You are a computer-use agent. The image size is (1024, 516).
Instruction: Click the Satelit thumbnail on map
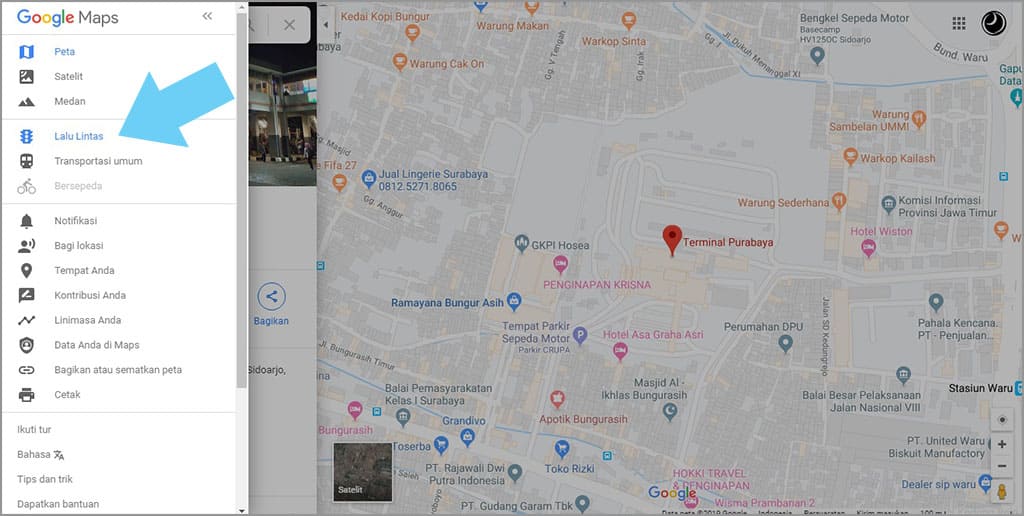(362, 472)
